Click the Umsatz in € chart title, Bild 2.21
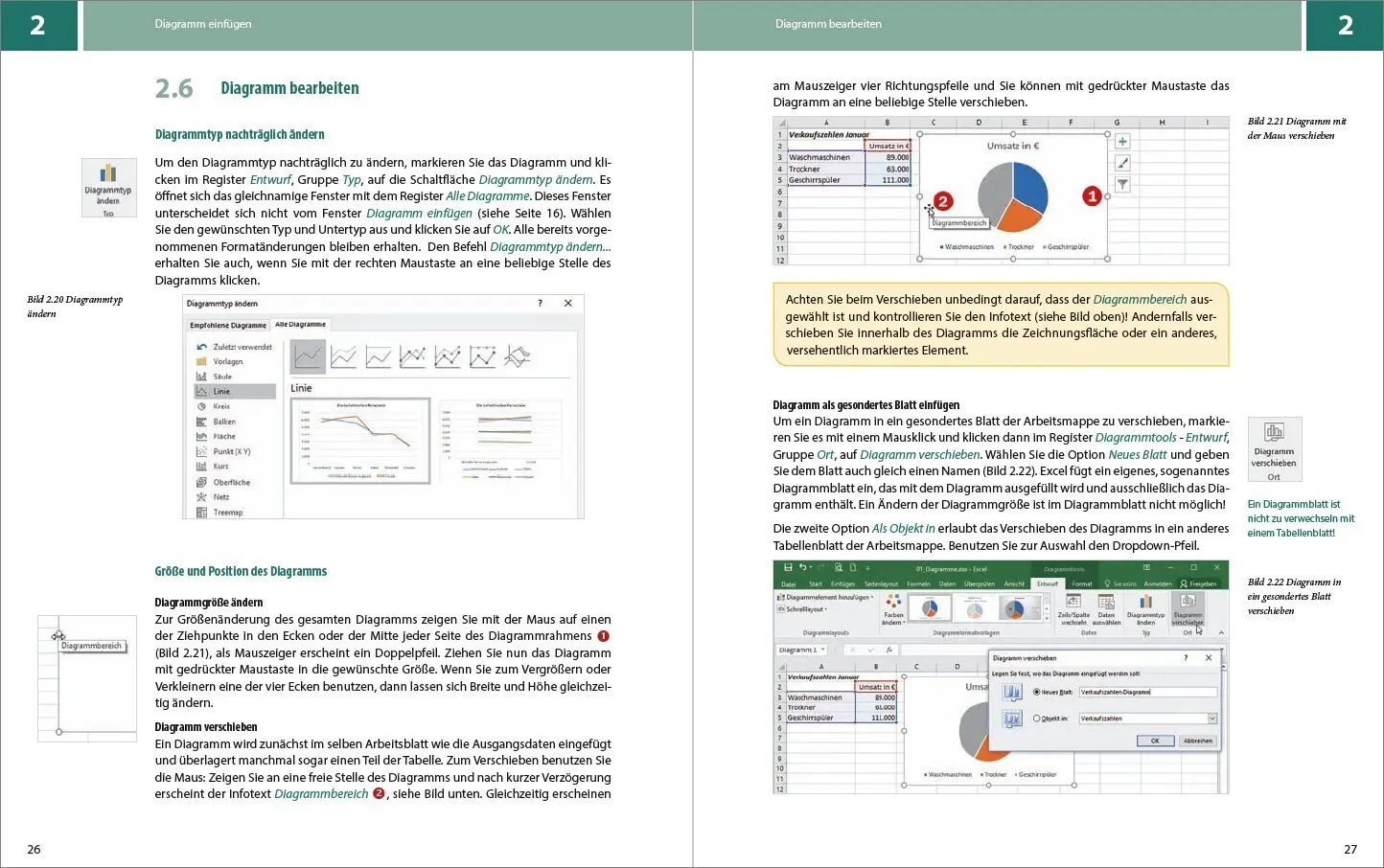 pyautogui.click(x=1013, y=146)
